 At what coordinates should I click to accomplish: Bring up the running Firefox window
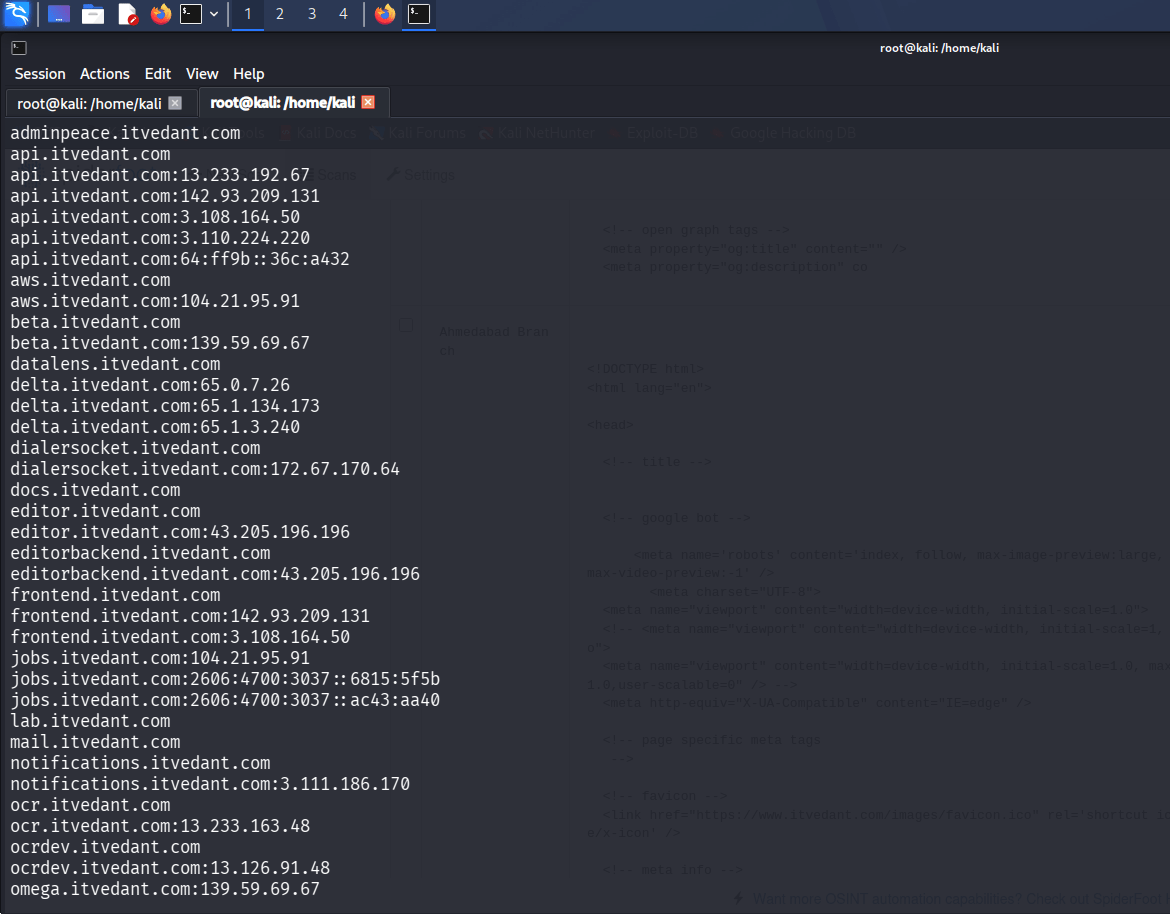[384, 13]
